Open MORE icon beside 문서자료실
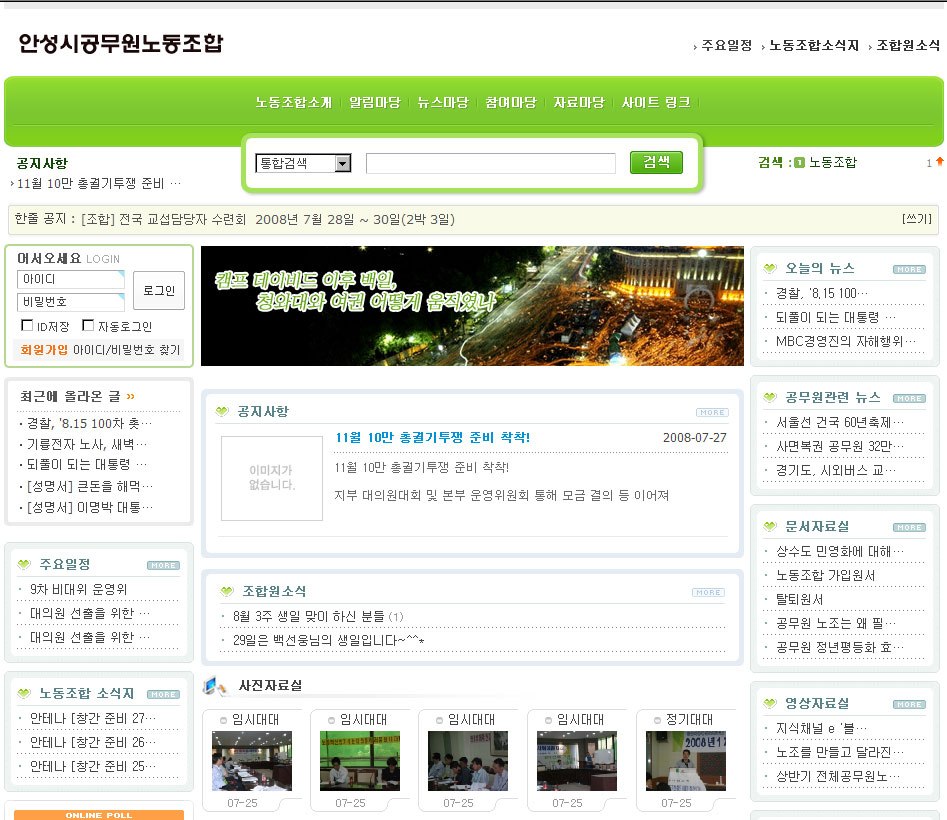This screenshot has width=947, height=820. (x=908, y=527)
